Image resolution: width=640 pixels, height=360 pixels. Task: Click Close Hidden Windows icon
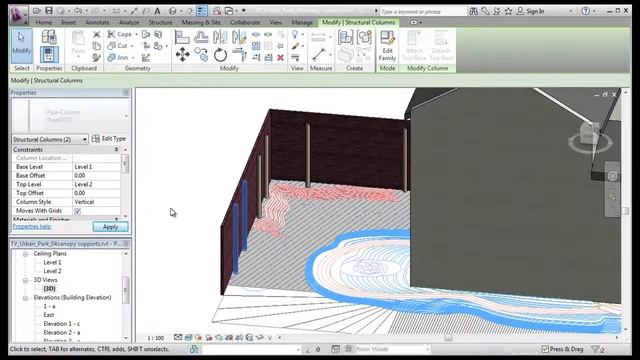[217, 11]
